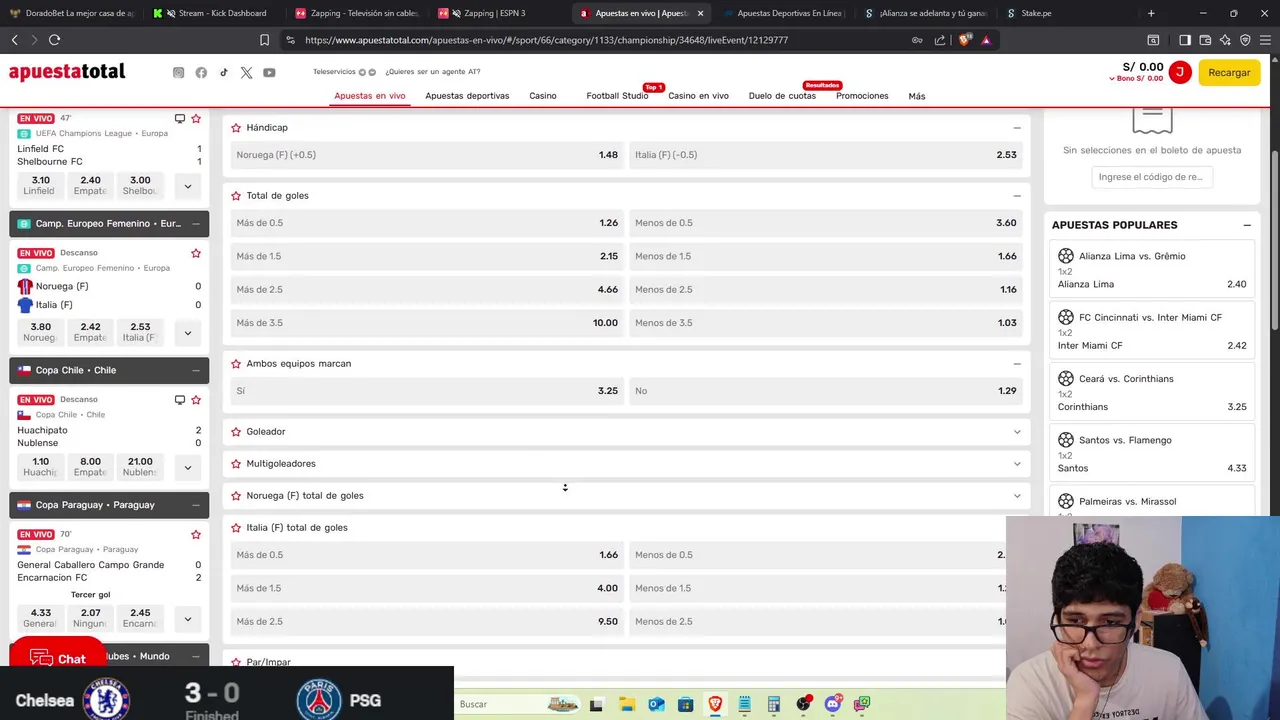Open the apuestatotal Facebook icon
The width and height of the screenshot is (1280, 720).
tap(201, 73)
